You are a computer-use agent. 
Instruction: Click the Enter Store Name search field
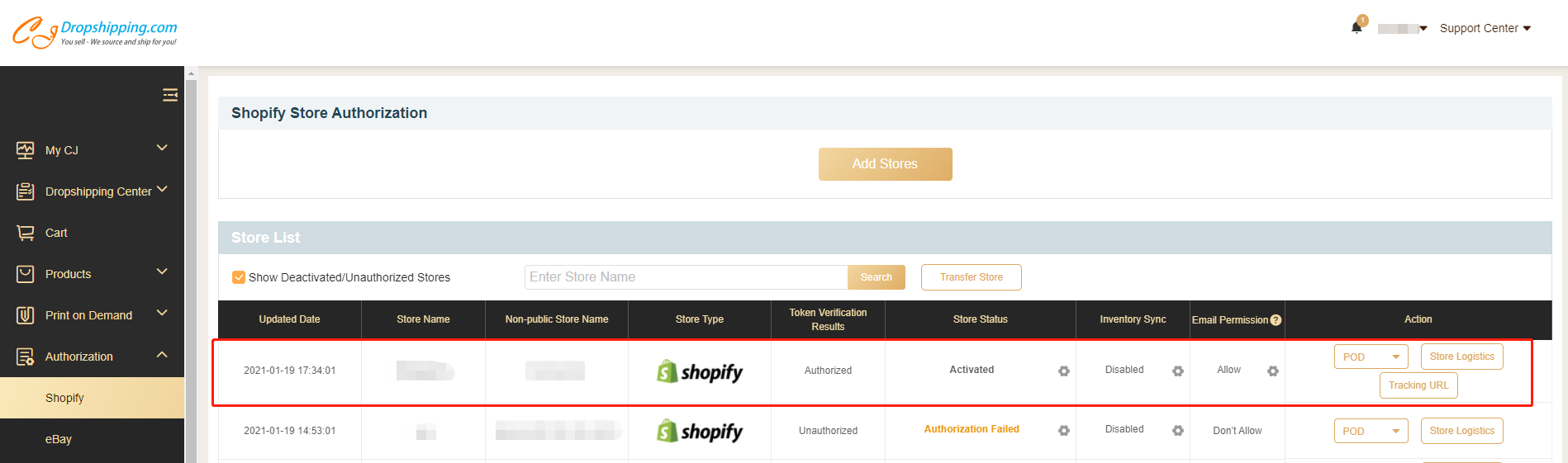coord(686,277)
